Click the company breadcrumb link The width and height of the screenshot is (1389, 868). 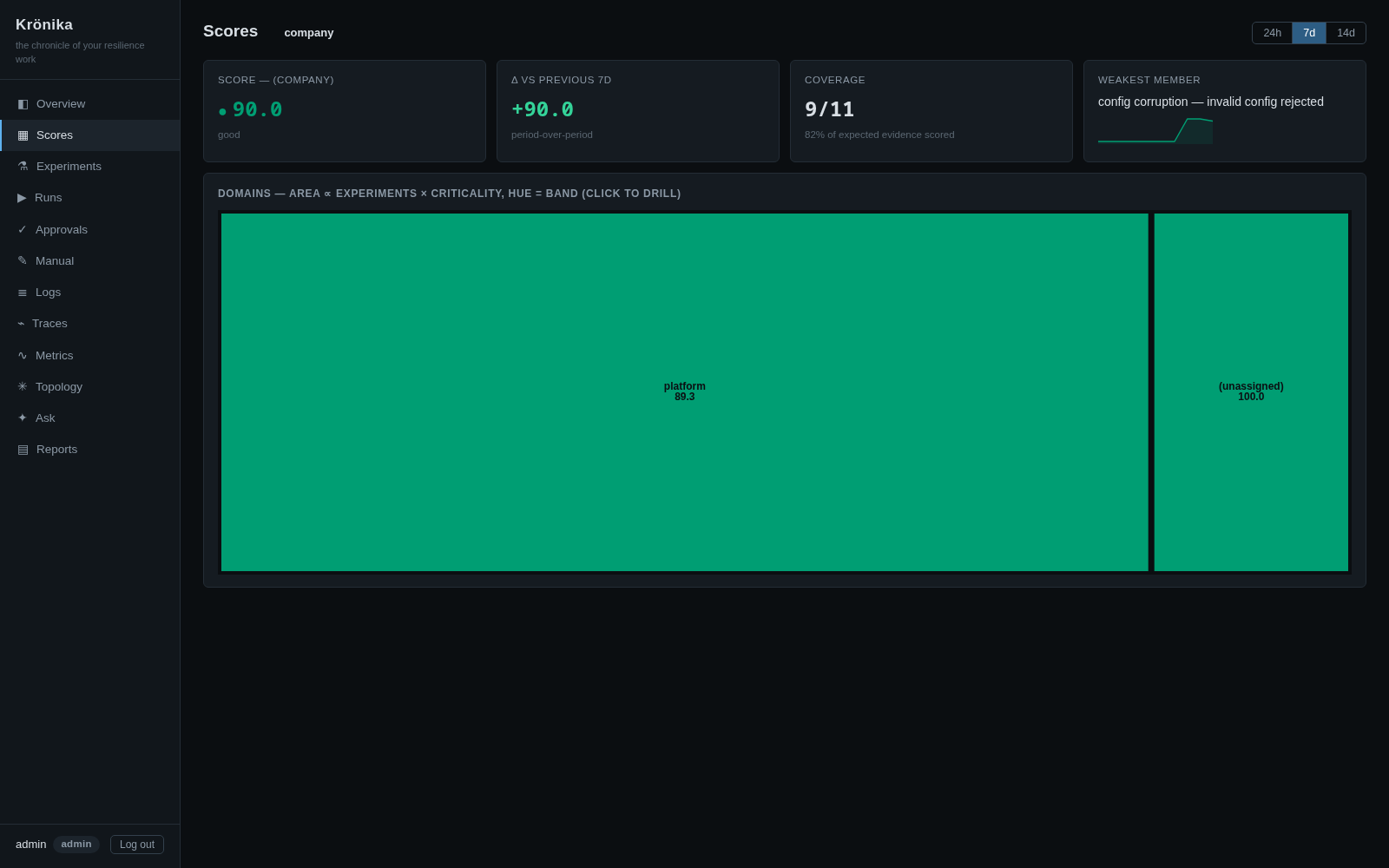pos(309,33)
